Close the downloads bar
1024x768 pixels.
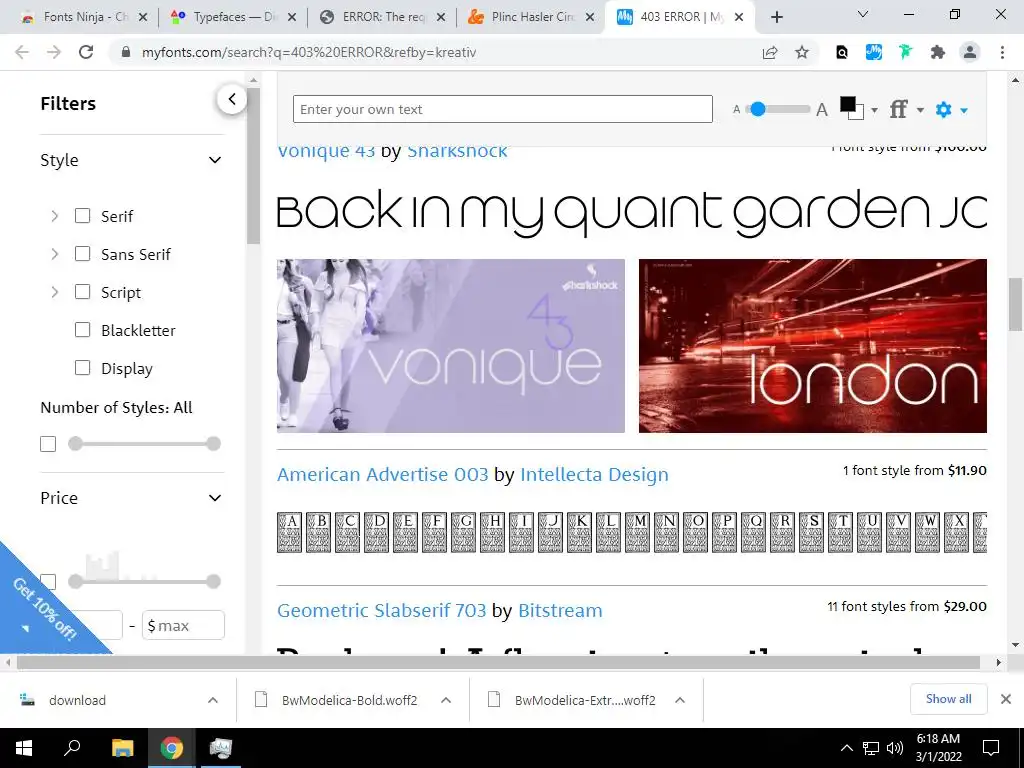[x=1006, y=699]
